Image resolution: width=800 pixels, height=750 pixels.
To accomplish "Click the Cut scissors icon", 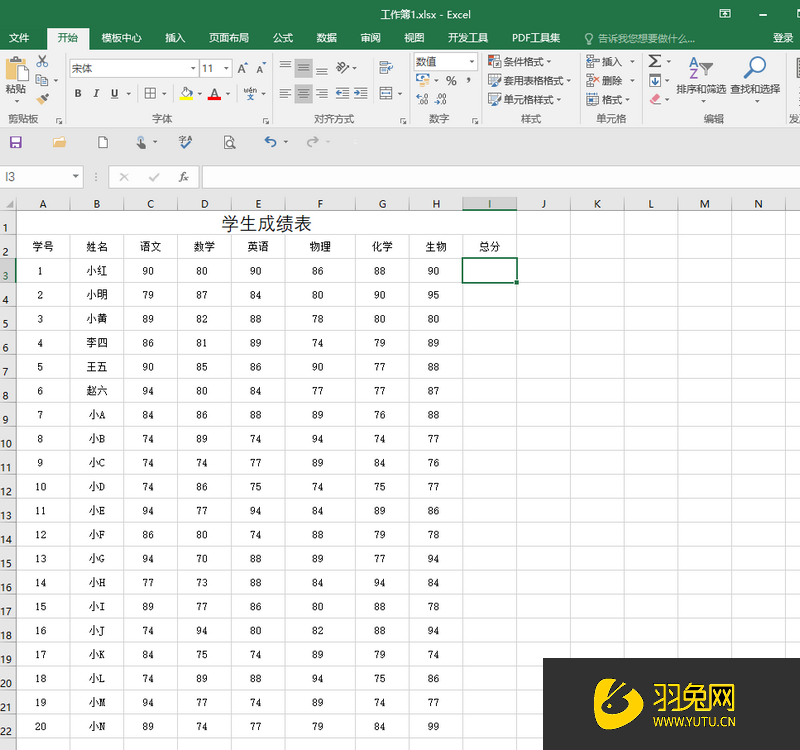I will pyautogui.click(x=42, y=61).
